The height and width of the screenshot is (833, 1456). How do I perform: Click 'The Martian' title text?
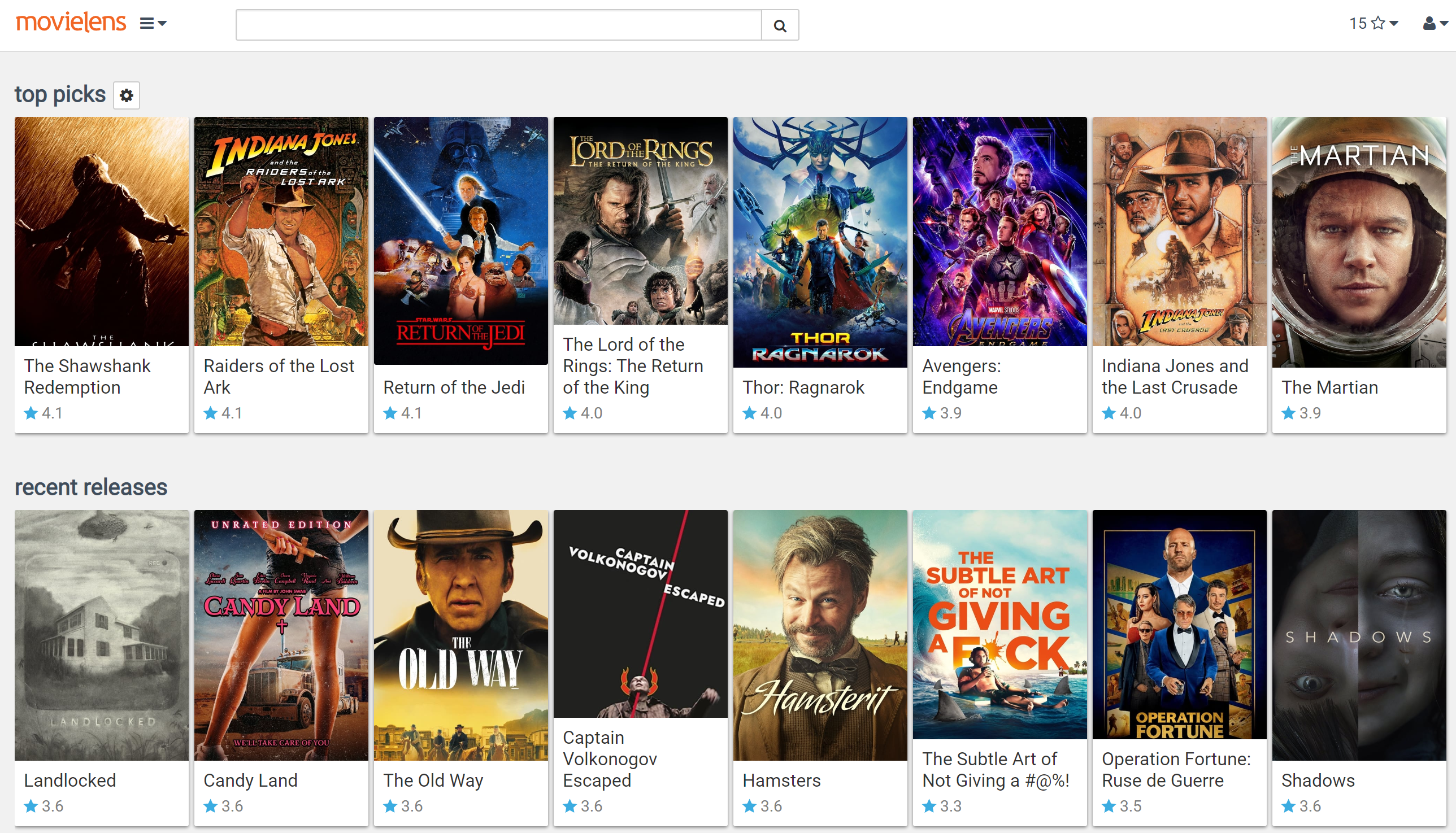(x=1330, y=387)
